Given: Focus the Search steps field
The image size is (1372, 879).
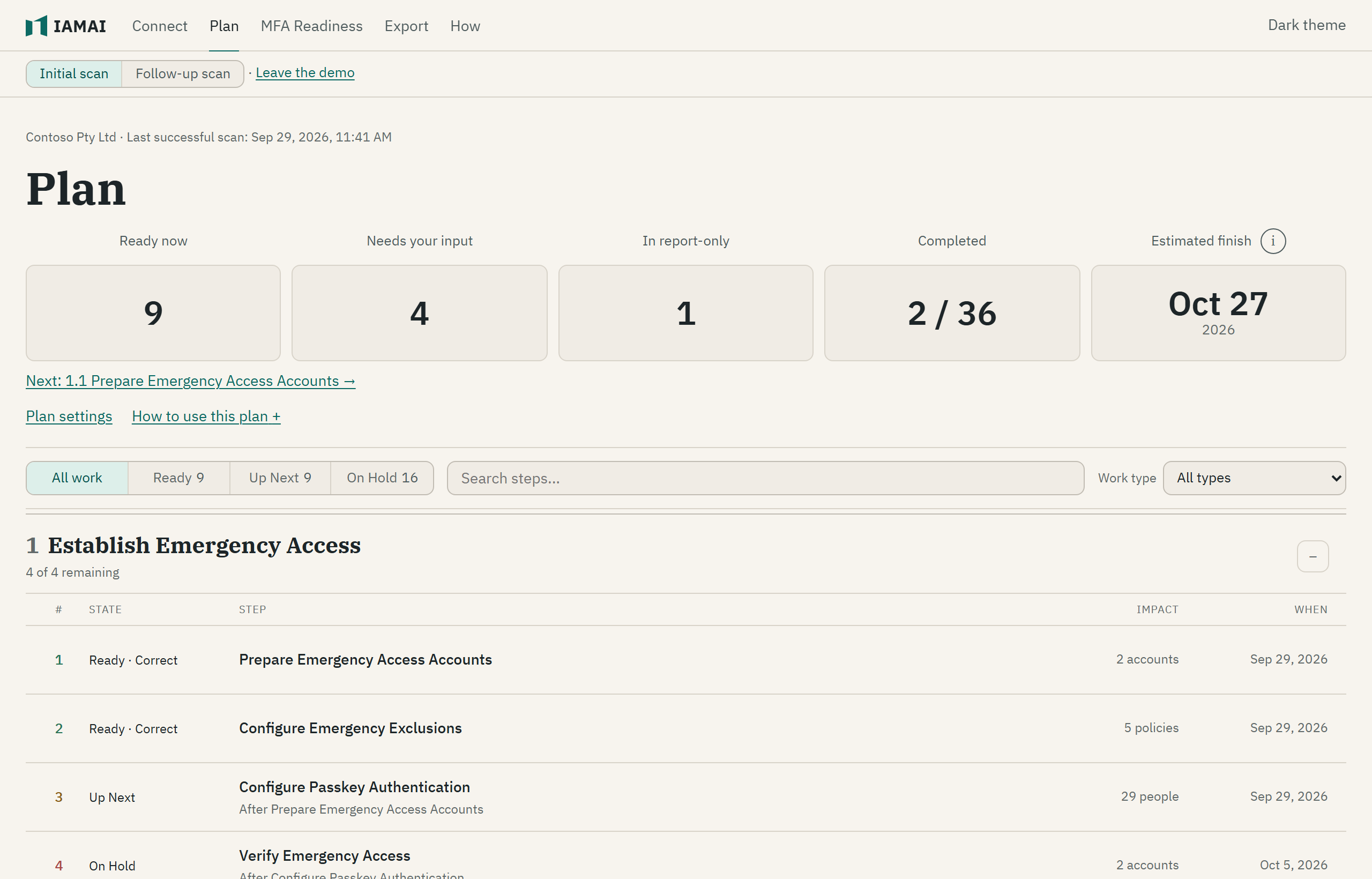Looking at the screenshot, I should click(x=765, y=478).
